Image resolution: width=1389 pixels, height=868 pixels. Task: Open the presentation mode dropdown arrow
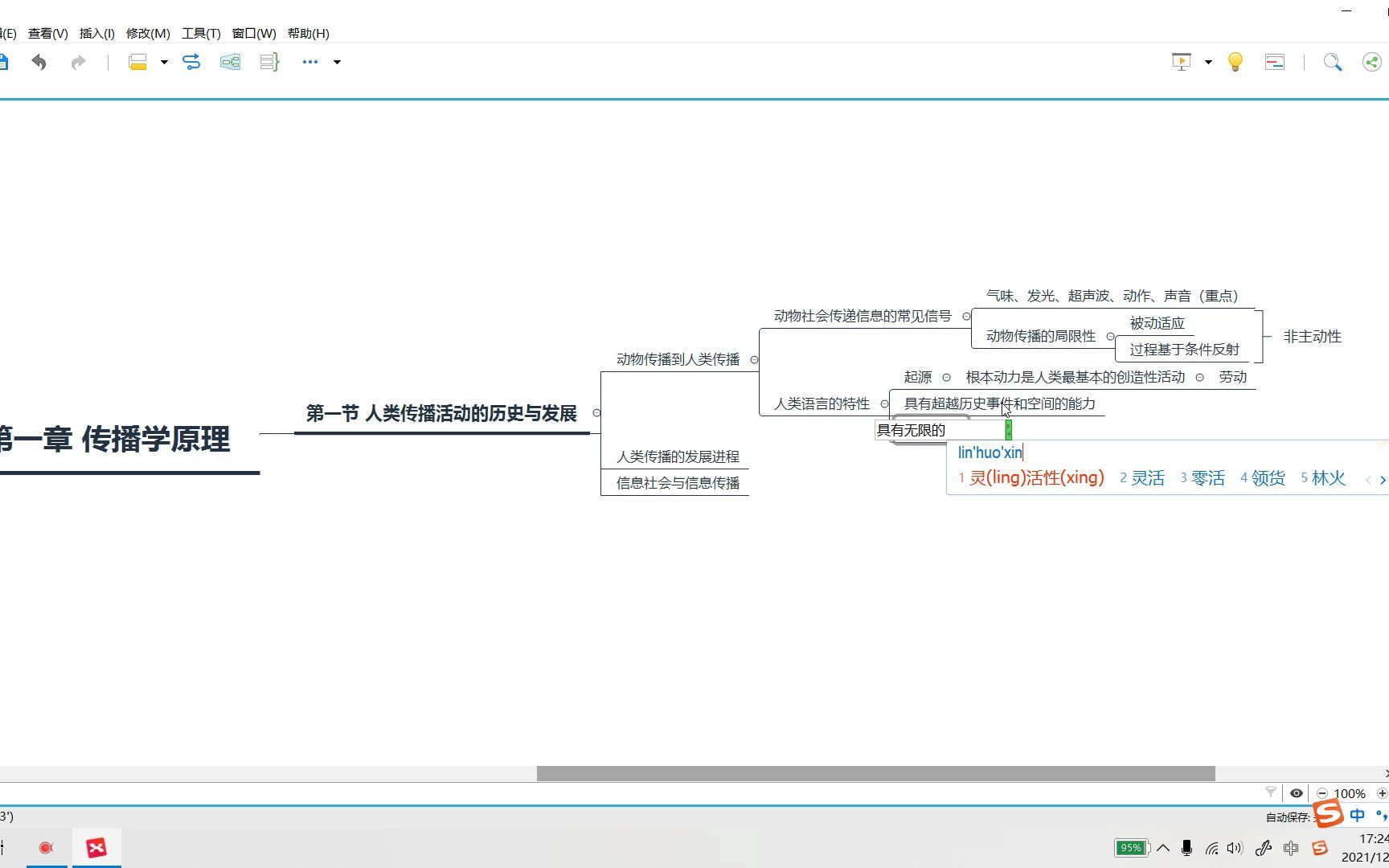coord(1208,62)
